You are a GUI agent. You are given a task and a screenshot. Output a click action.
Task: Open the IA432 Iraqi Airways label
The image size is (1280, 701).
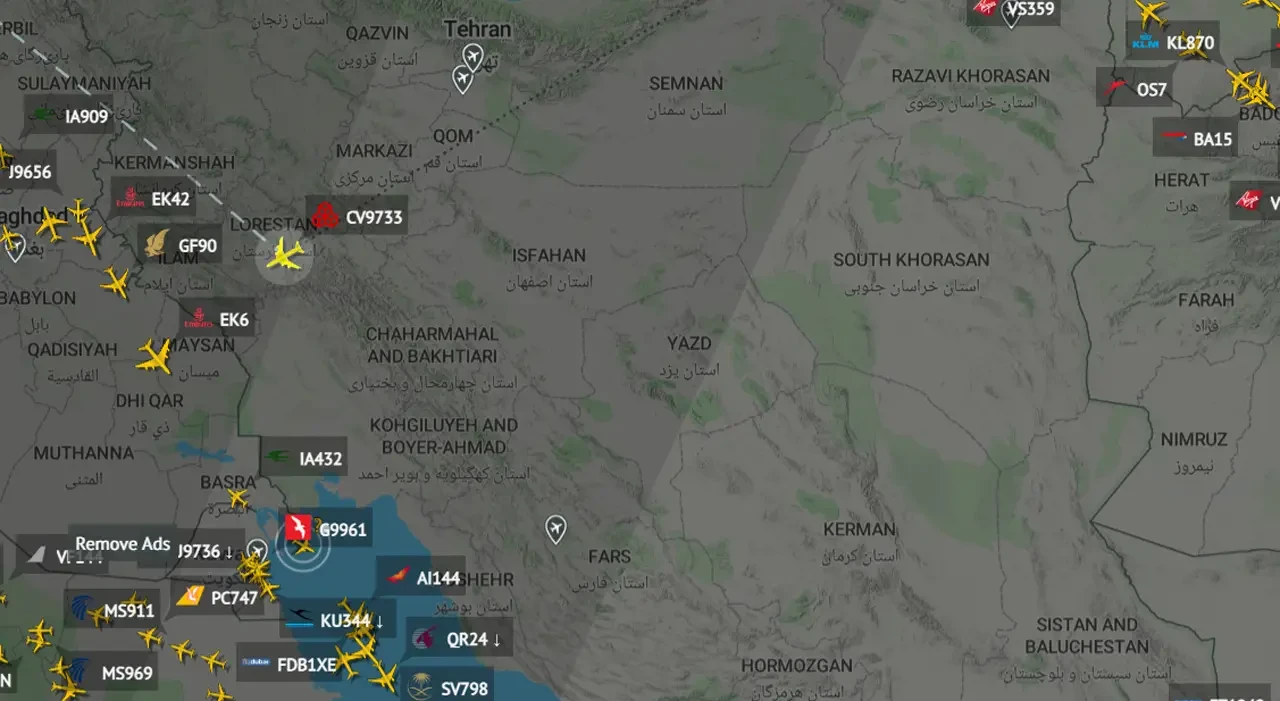click(304, 459)
